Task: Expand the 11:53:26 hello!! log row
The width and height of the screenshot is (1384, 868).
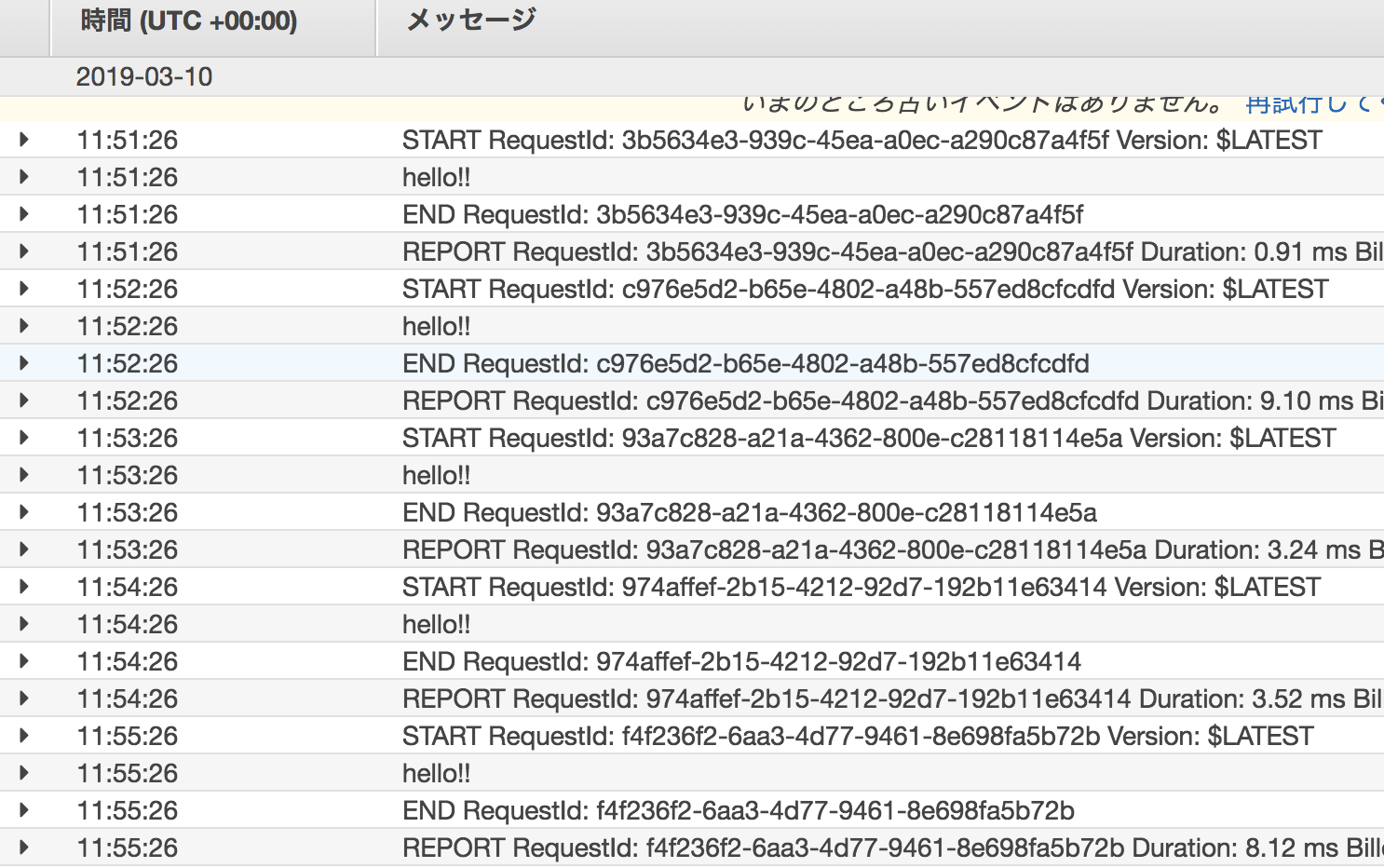Action: 23,475
